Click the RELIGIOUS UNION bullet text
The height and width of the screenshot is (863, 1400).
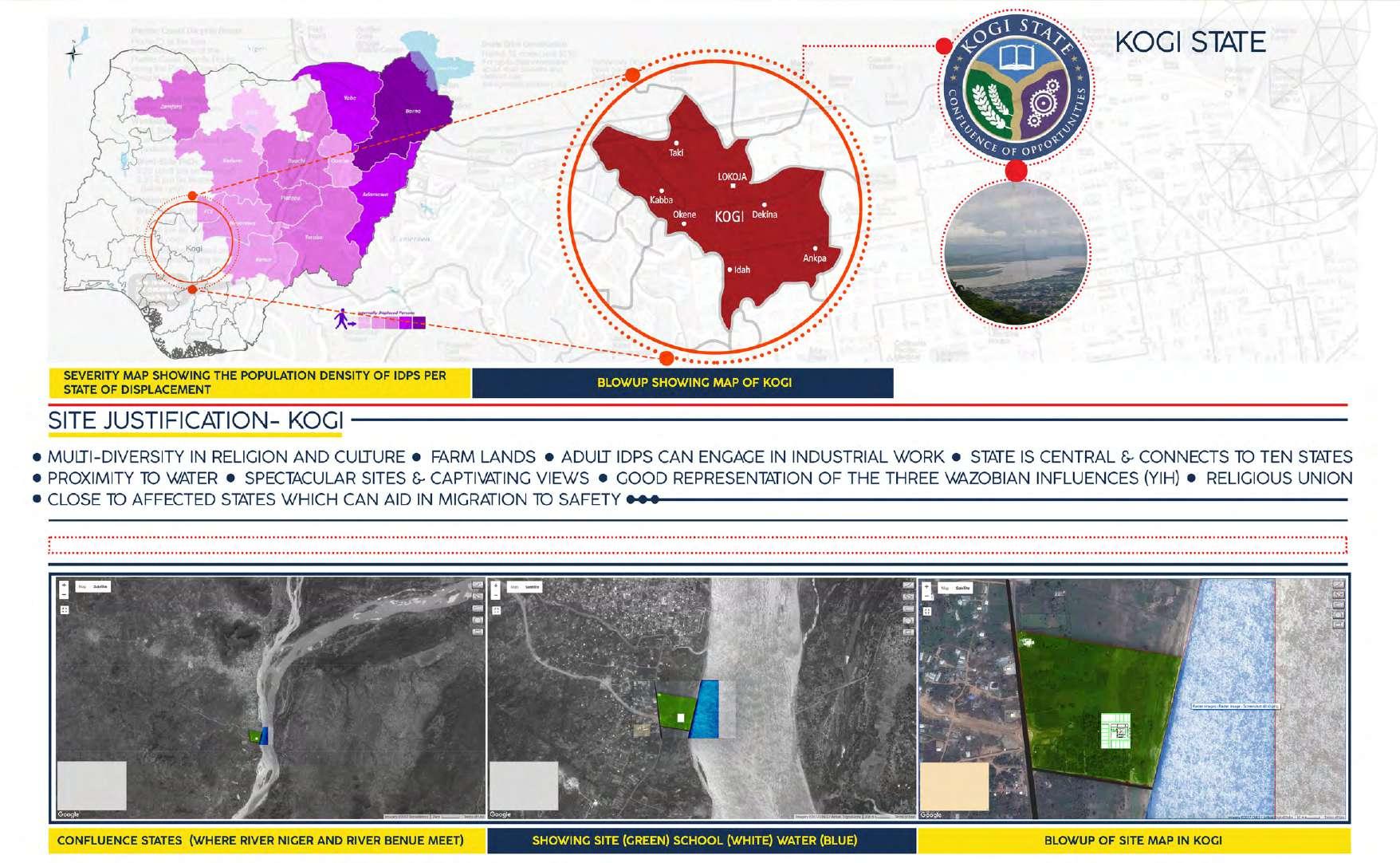[1279, 479]
